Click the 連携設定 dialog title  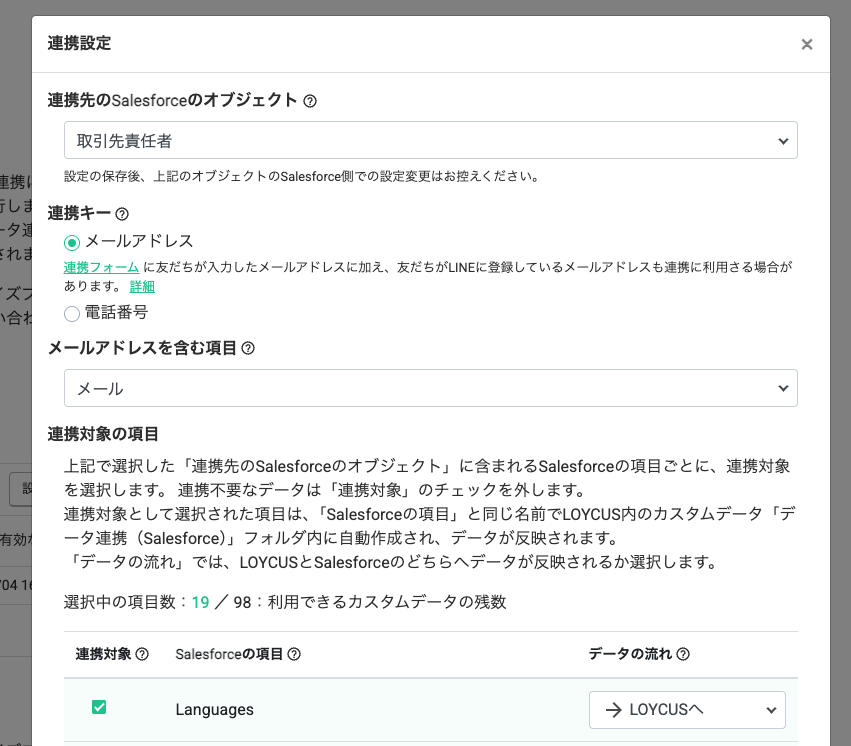tap(79, 43)
